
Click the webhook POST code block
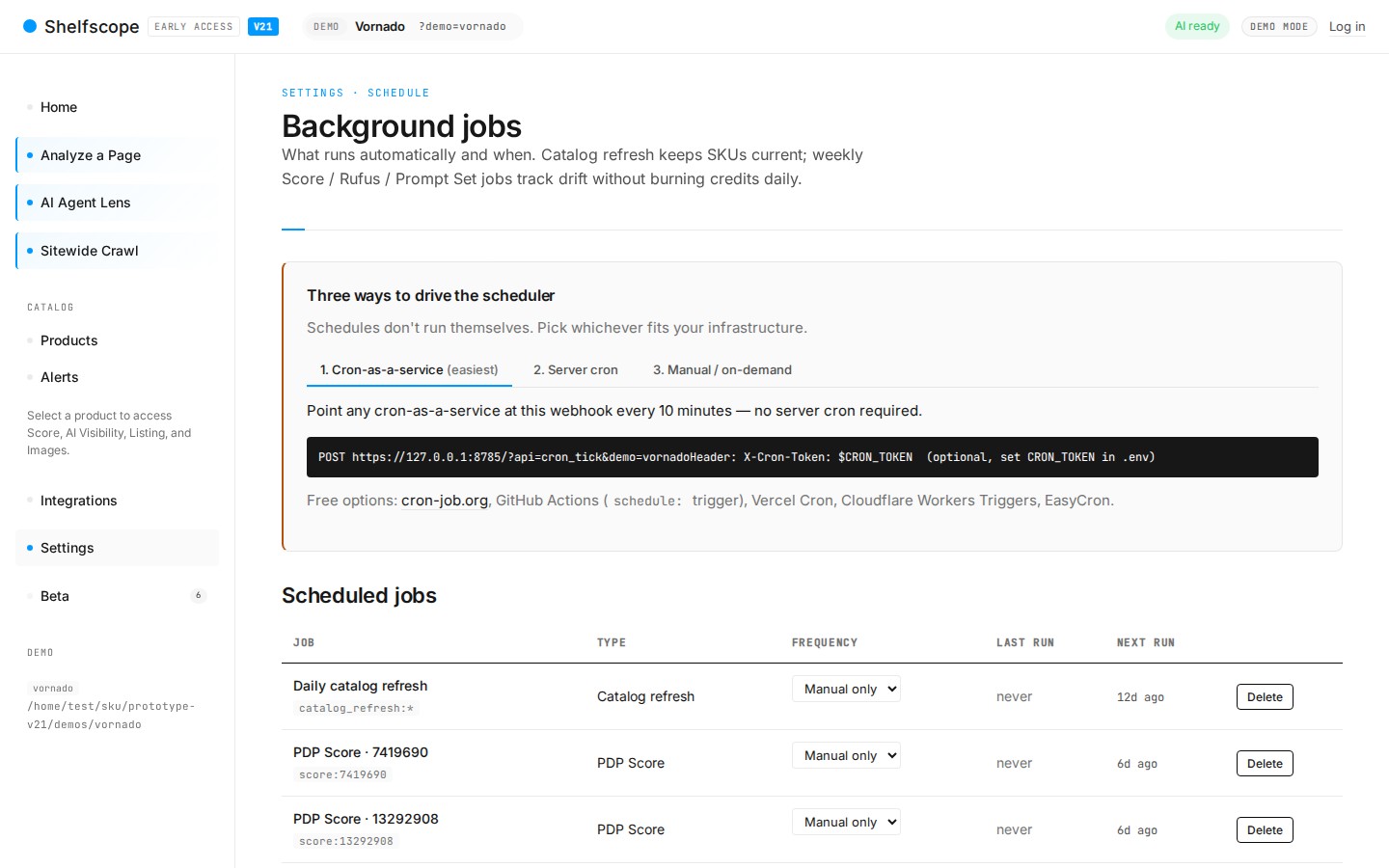[812, 457]
